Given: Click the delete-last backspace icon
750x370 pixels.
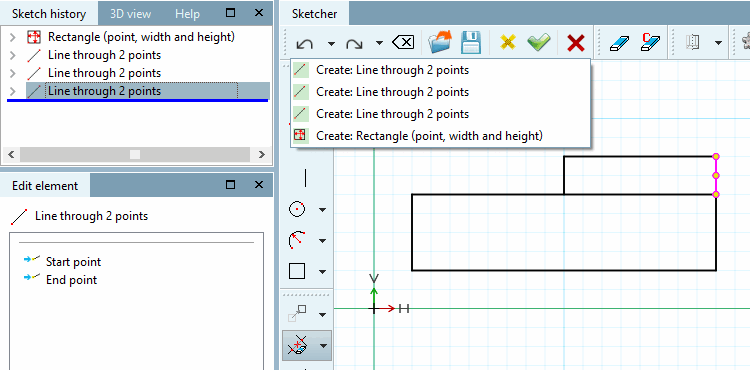Looking at the screenshot, I should tap(403, 43).
